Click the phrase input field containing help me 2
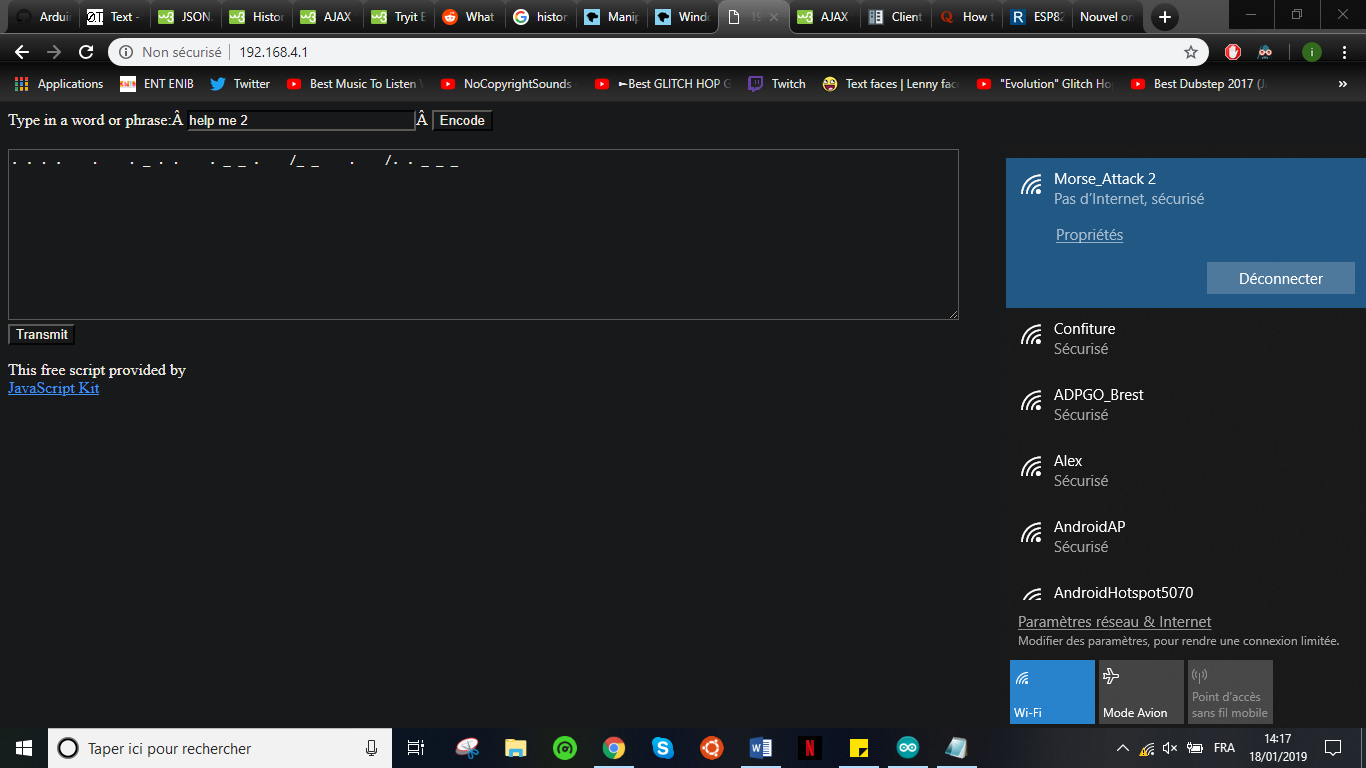Screen dimensions: 1366x768 coord(301,121)
